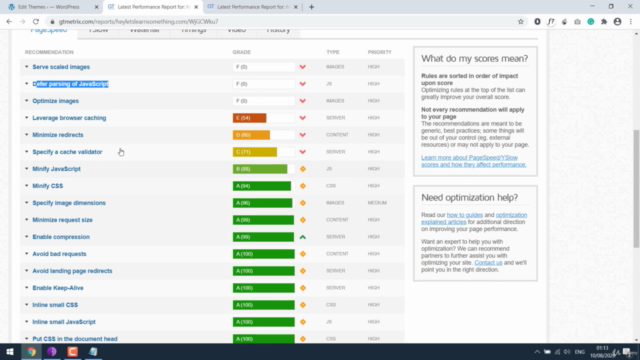Click the ENG language indicator in the system tray
This screenshot has height=360, width=640.
(x=580, y=351)
